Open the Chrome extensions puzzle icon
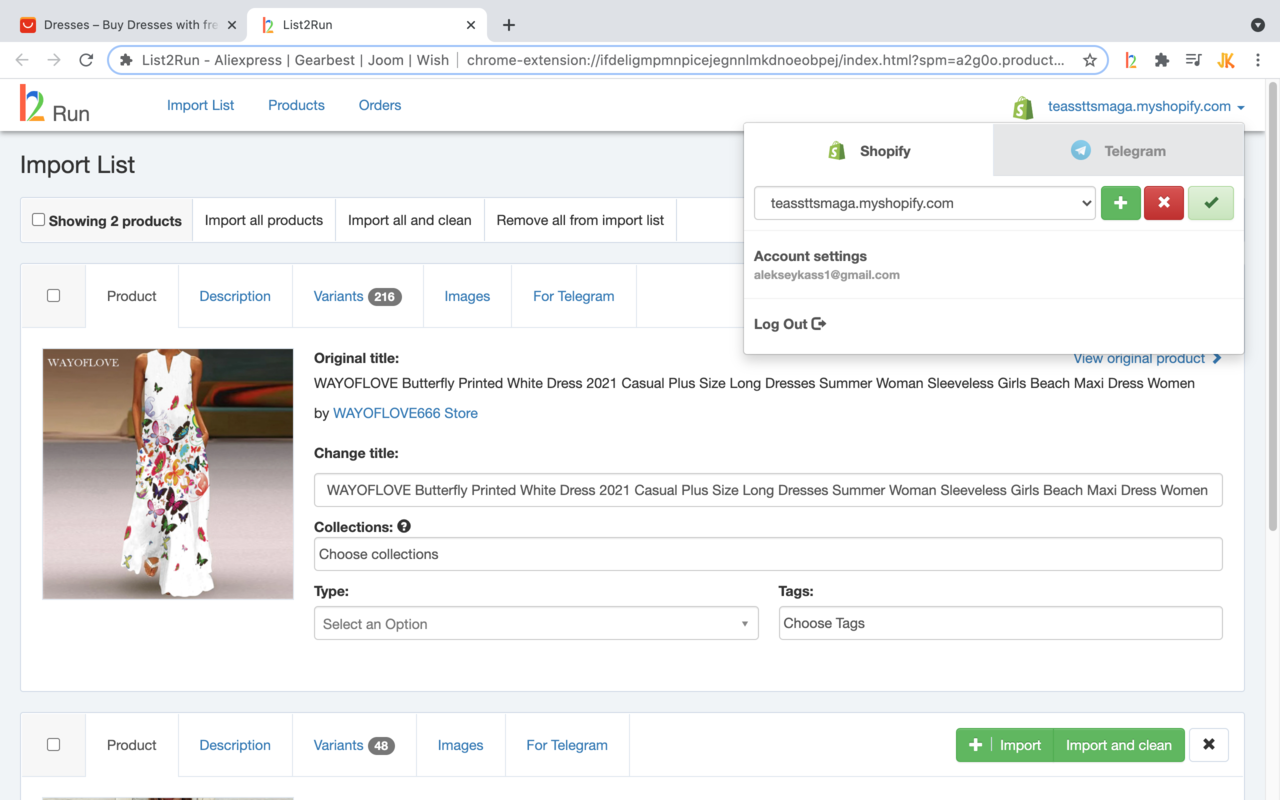This screenshot has height=800, width=1280. coord(1162,60)
